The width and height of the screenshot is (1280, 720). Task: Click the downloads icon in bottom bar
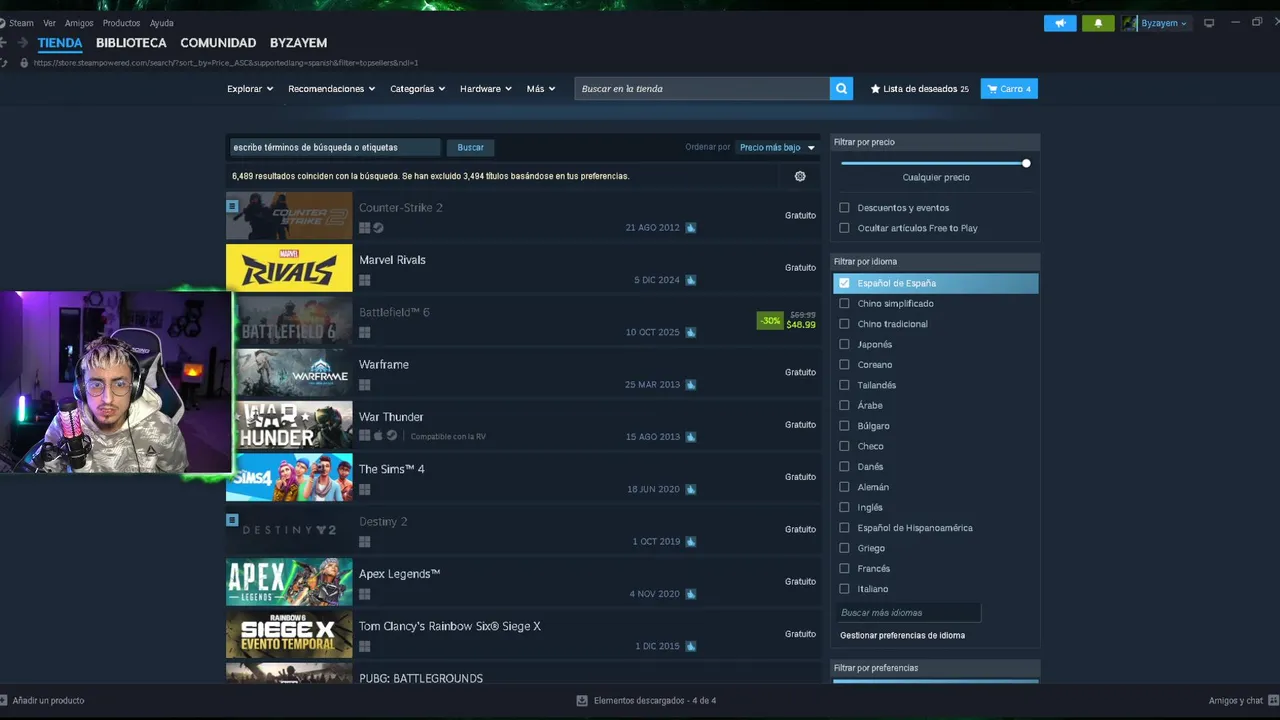[x=582, y=701]
